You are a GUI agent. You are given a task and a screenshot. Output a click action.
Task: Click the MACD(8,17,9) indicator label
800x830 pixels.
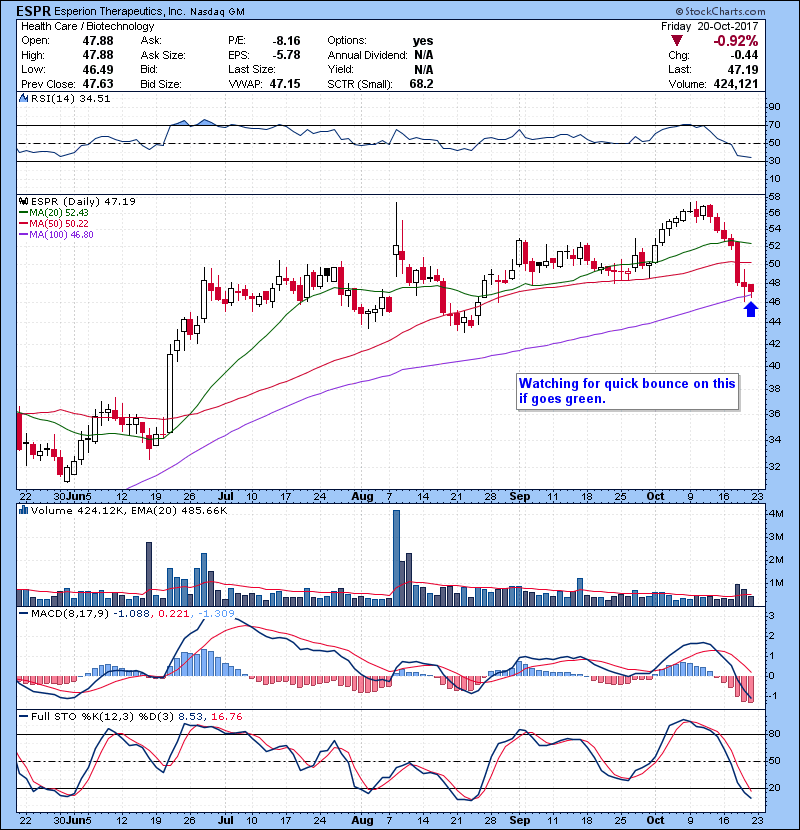[70, 614]
